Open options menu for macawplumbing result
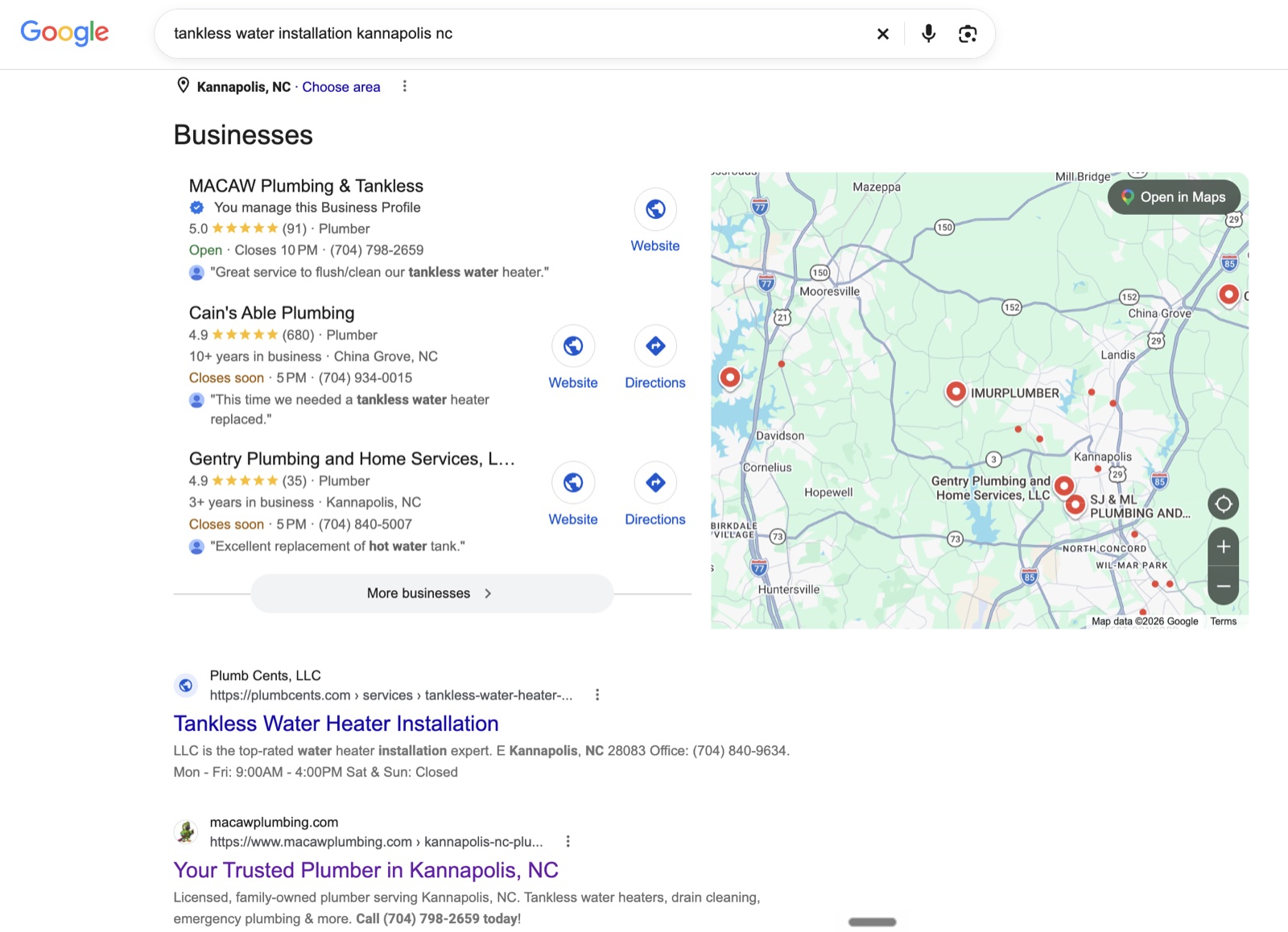This screenshot has width=1288, height=932. (568, 841)
